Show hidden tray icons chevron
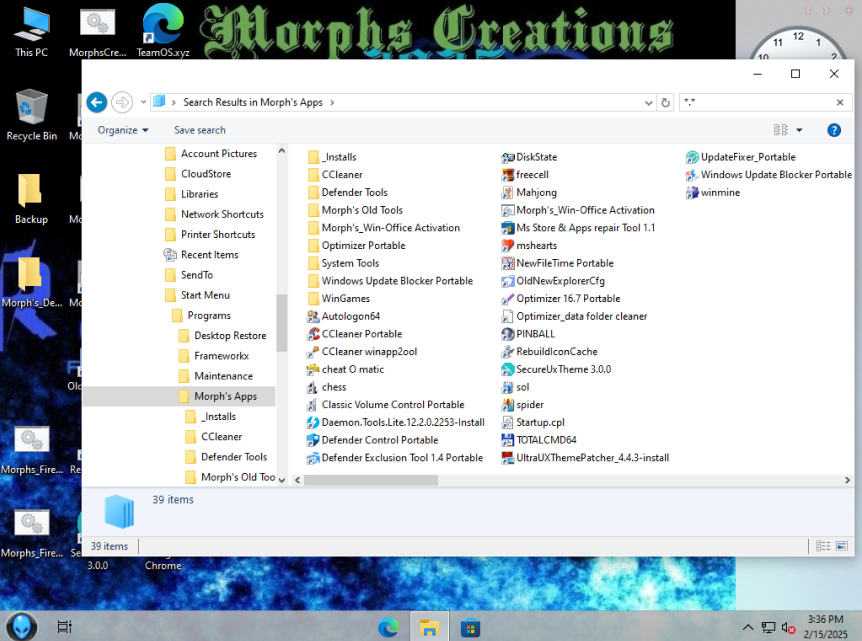The width and height of the screenshot is (862, 641). coord(748,627)
